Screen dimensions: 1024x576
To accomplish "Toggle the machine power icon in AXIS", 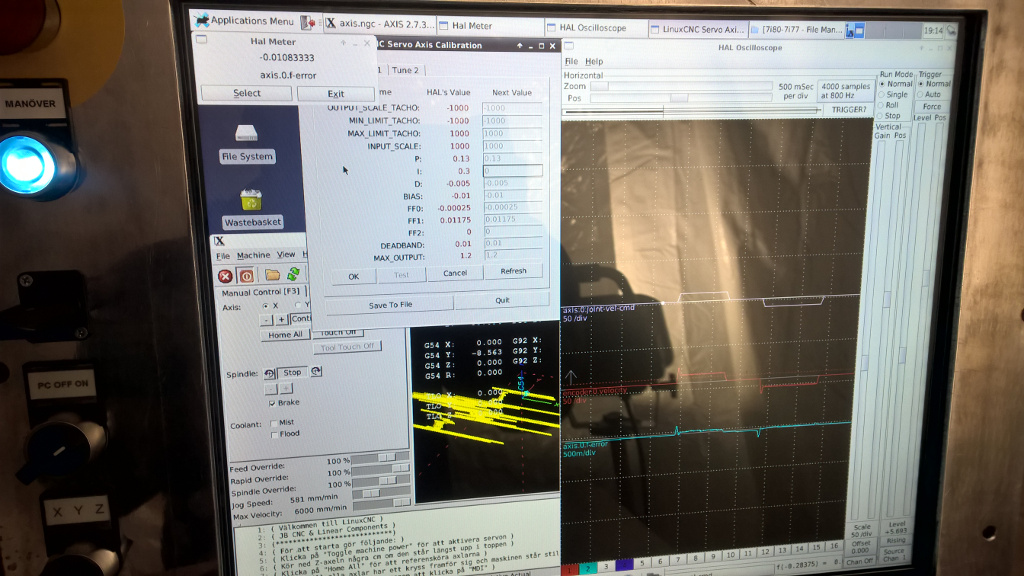I will pyautogui.click(x=246, y=276).
